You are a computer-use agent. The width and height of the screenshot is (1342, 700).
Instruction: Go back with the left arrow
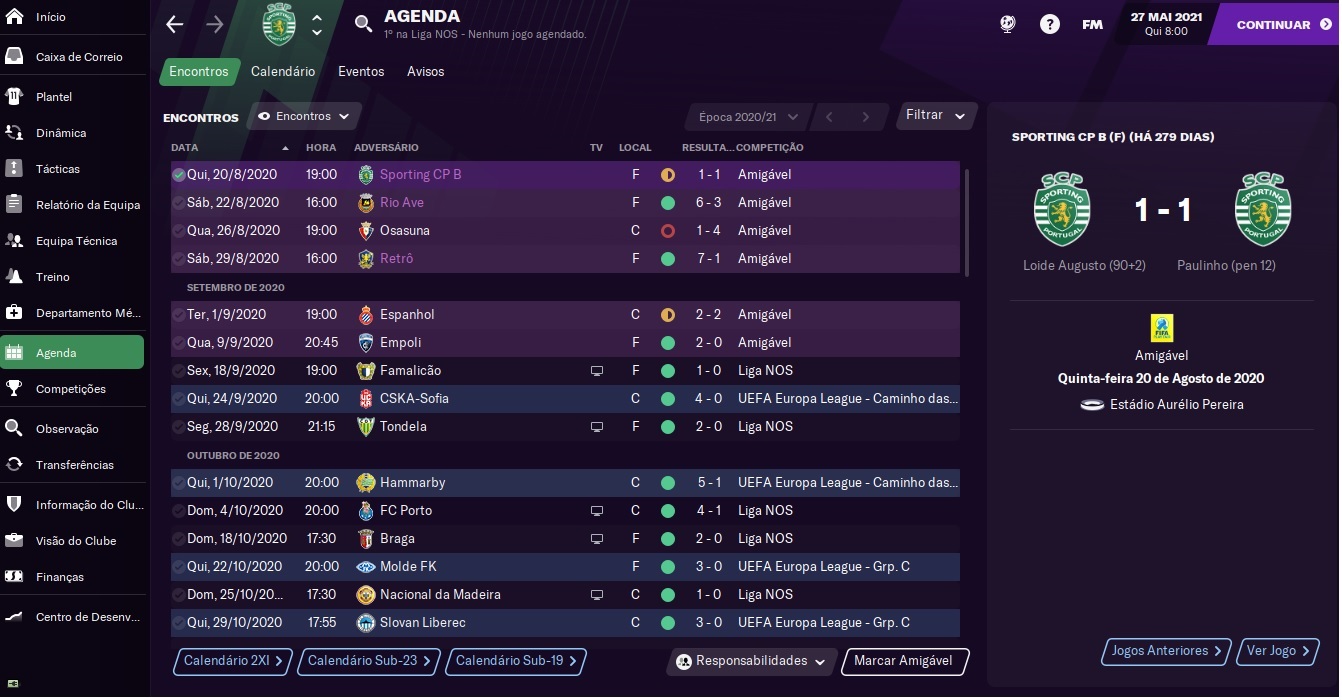pyautogui.click(x=175, y=24)
